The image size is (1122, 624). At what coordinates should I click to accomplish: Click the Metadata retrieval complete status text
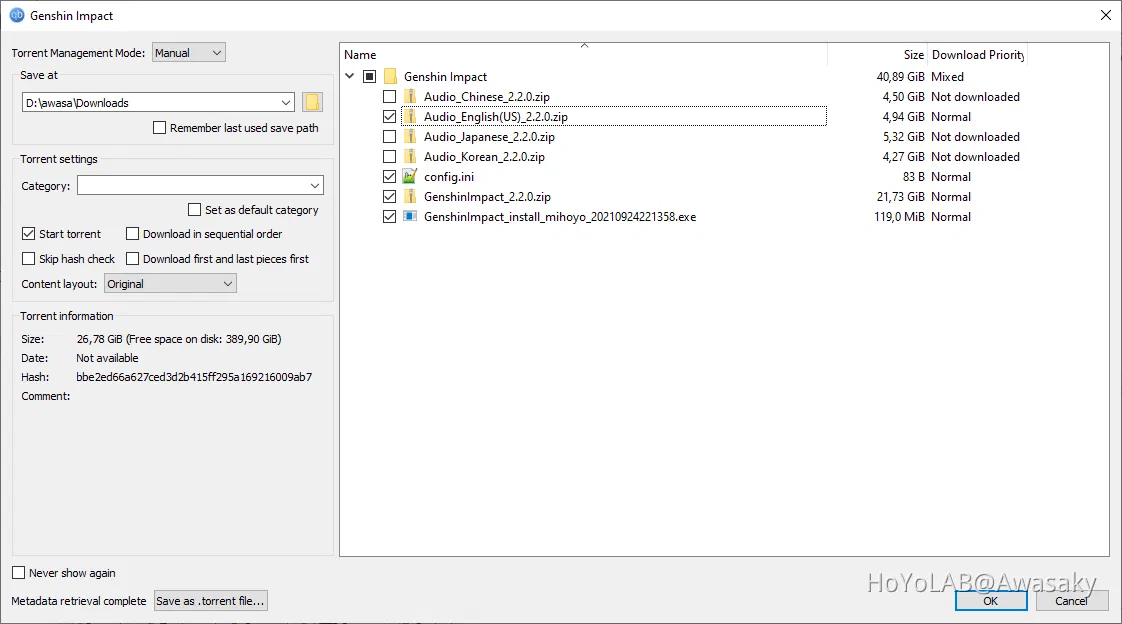[79, 601]
